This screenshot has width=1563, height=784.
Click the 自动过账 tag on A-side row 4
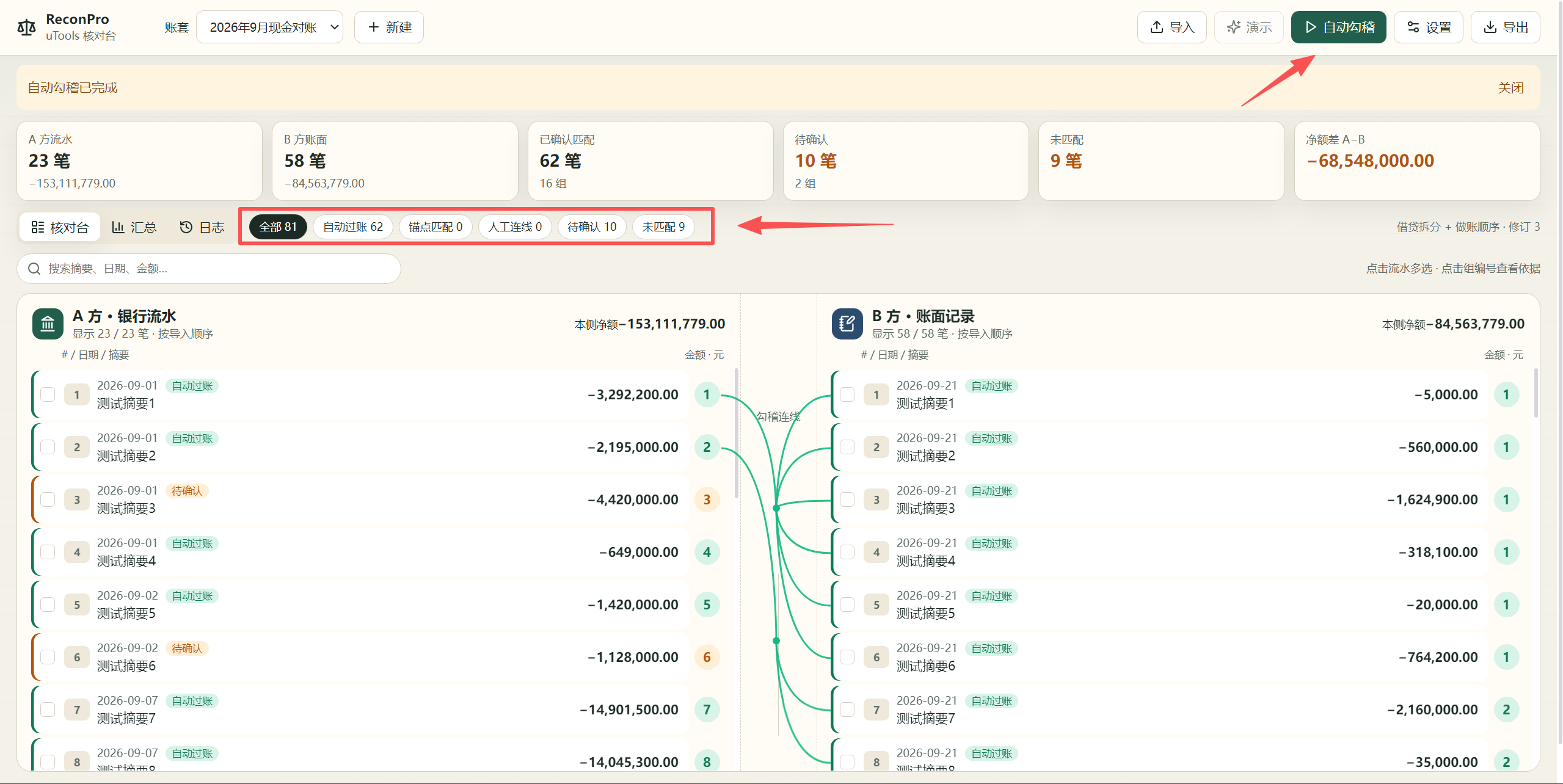pyautogui.click(x=192, y=543)
